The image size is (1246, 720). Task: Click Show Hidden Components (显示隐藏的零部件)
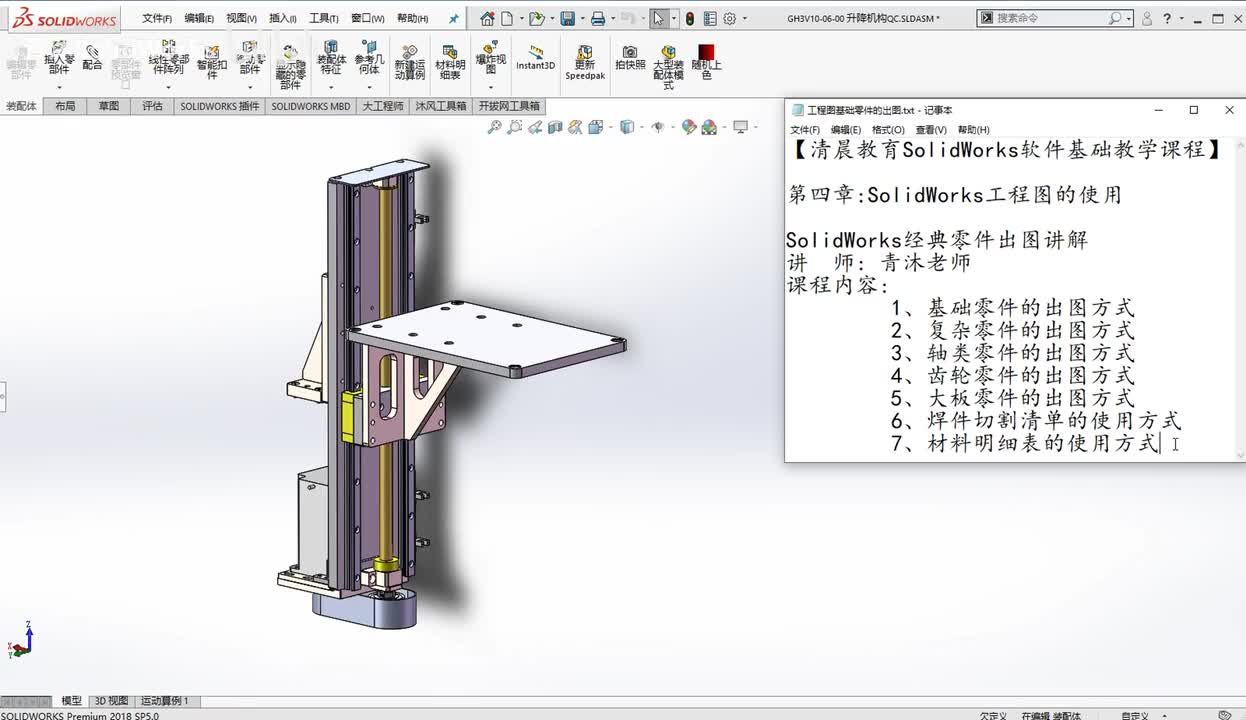pyautogui.click(x=290, y=66)
